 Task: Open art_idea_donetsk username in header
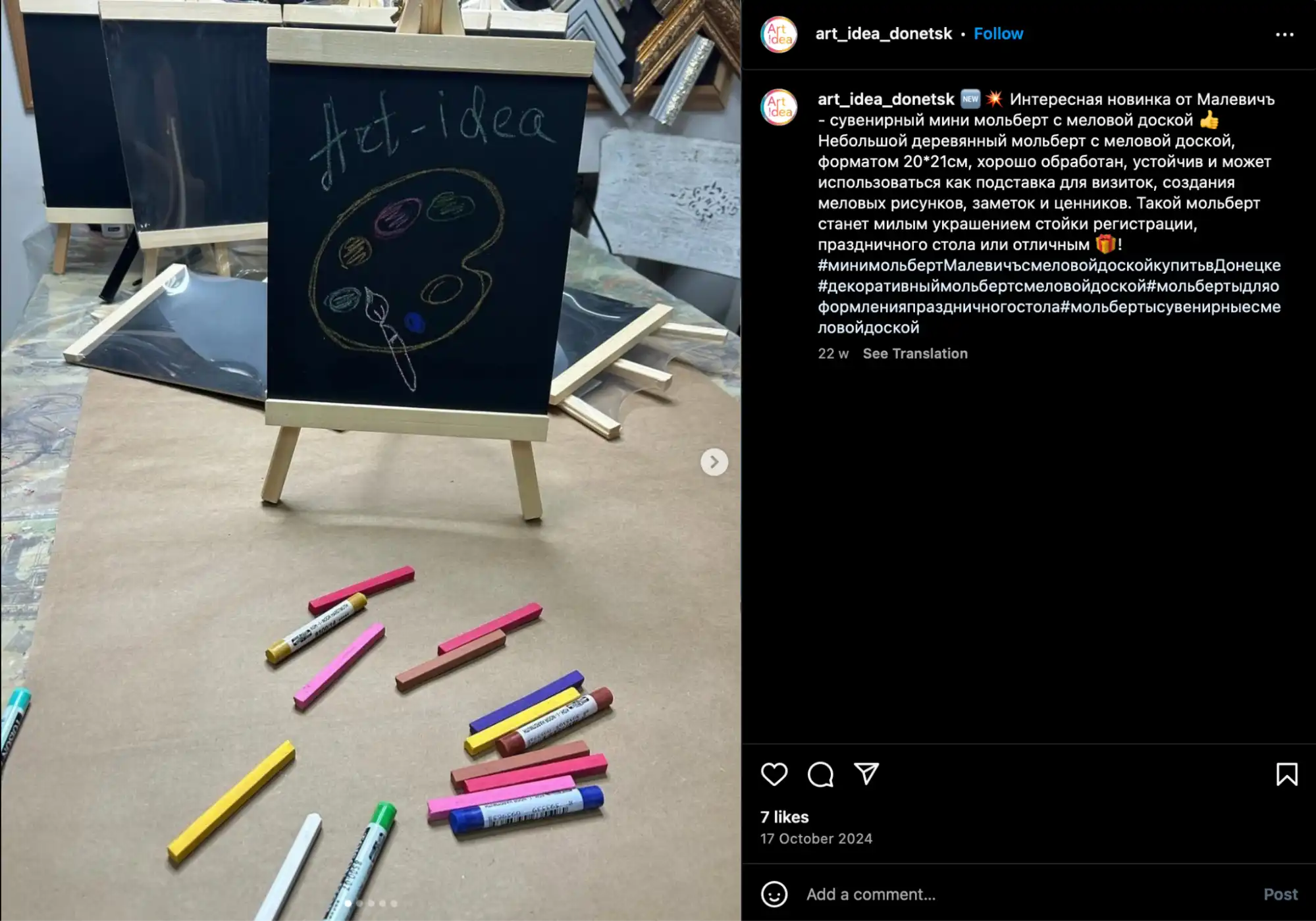coord(883,34)
